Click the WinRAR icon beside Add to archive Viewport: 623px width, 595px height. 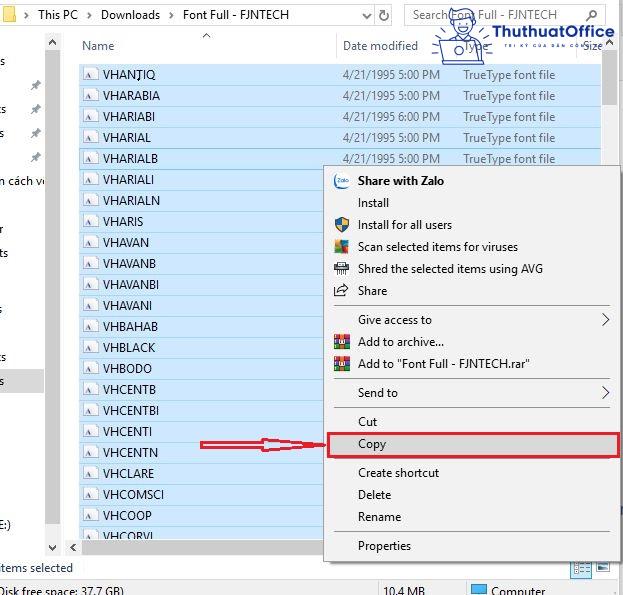(342, 342)
